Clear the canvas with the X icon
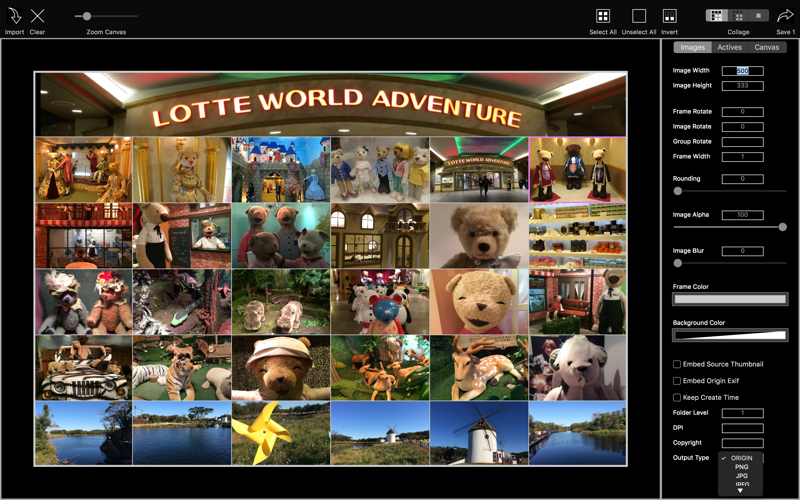This screenshot has height=500, width=800. click(37, 16)
